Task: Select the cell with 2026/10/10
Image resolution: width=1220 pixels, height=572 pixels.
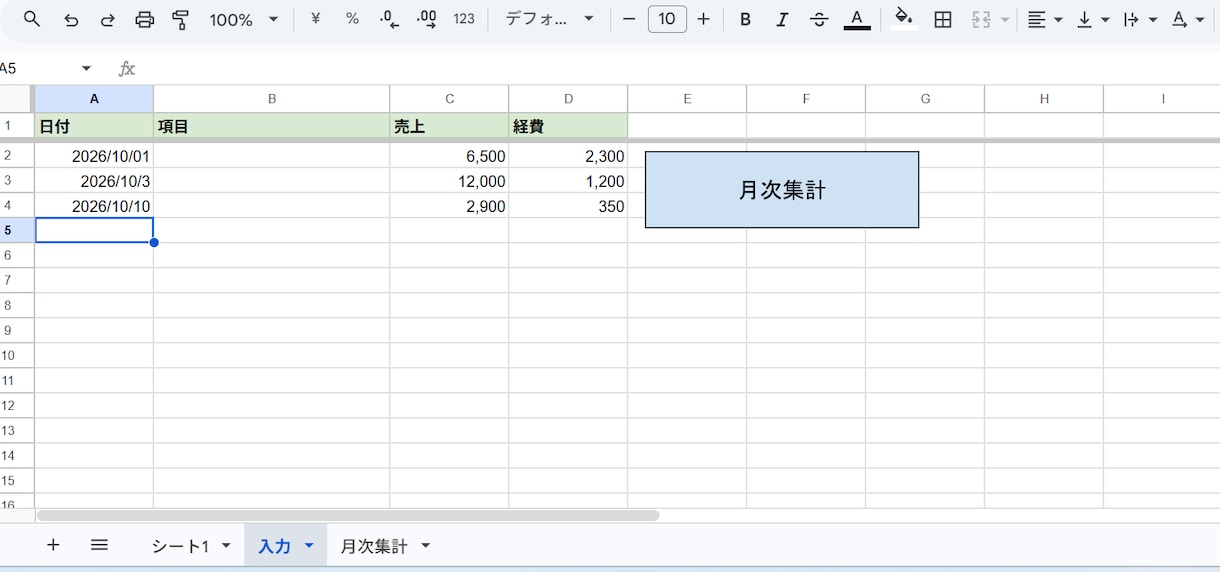Action: 94,206
